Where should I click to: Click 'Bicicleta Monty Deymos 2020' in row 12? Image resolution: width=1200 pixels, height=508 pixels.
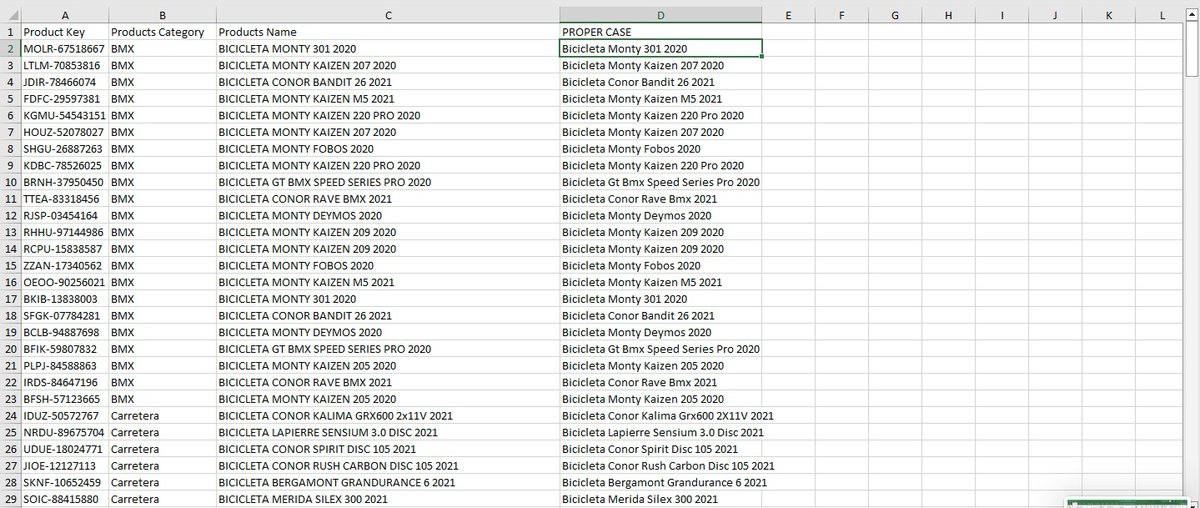[x=661, y=215]
